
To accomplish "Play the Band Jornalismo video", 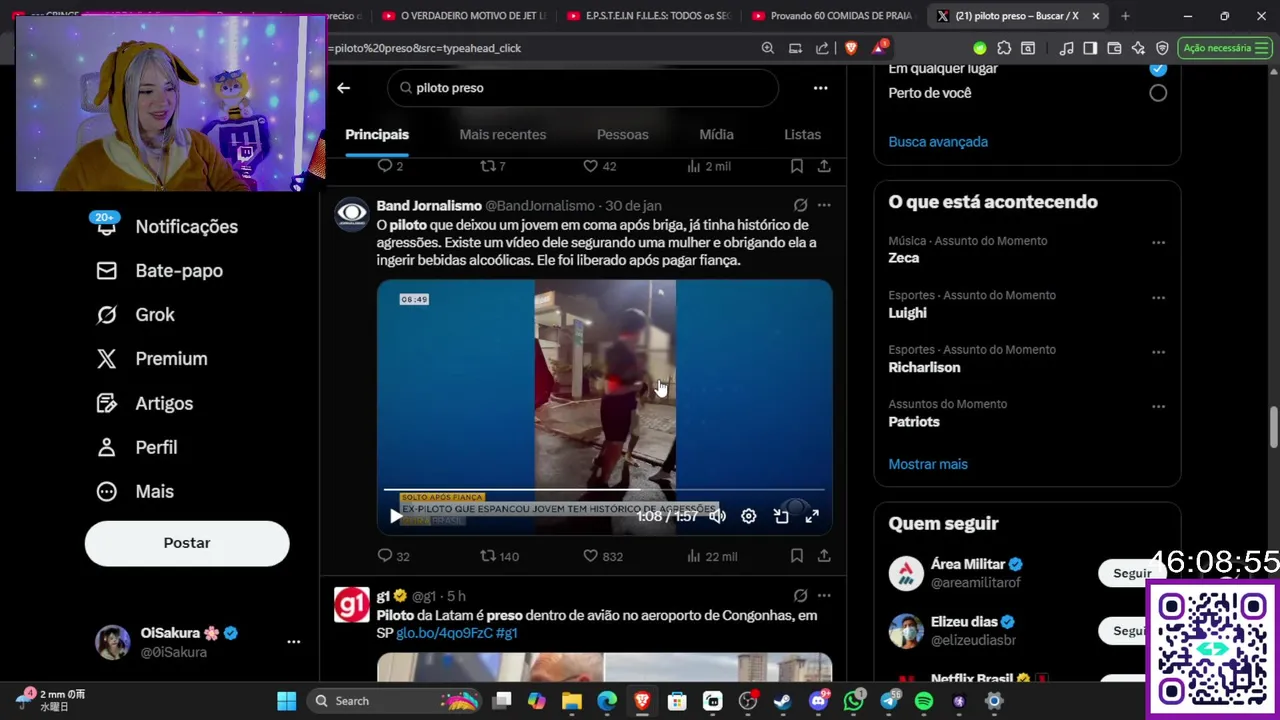I will (395, 516).
